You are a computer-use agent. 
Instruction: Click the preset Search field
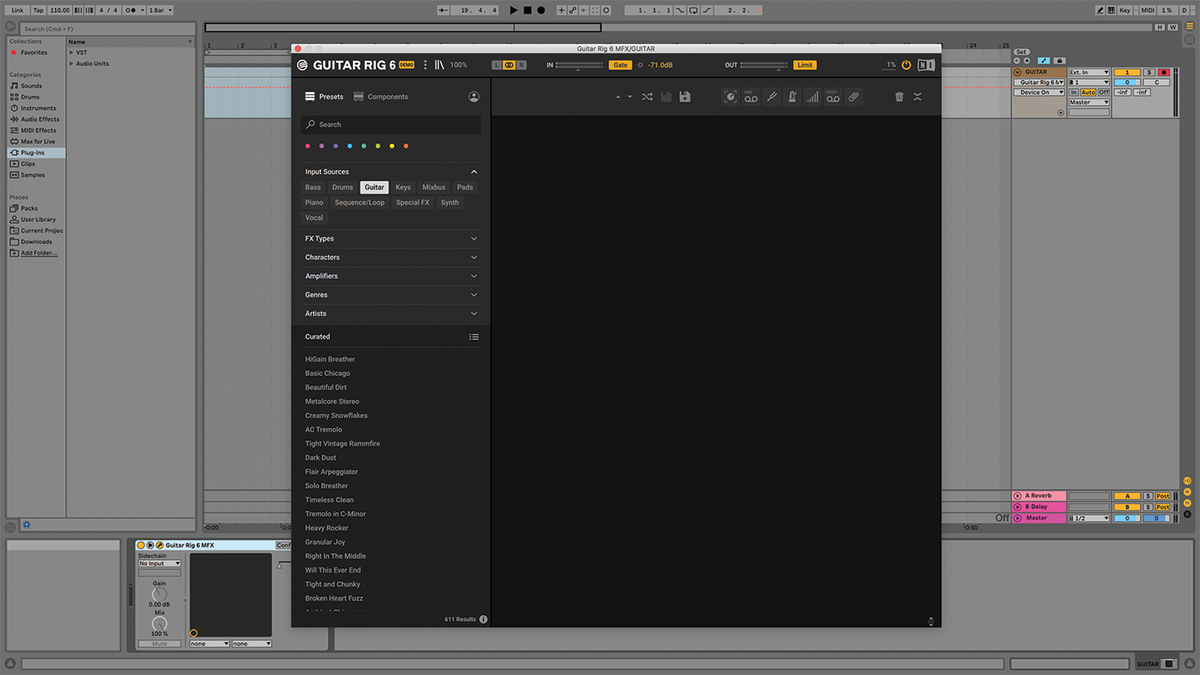coord(390,125)
